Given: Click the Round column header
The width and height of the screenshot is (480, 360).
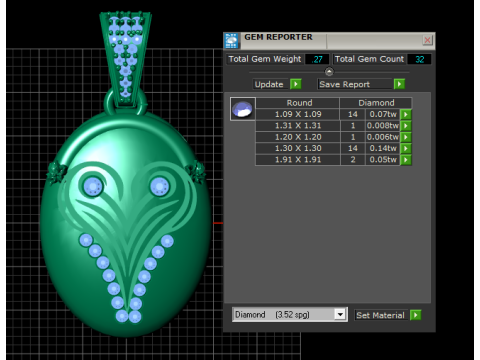Looking at the screenshot, I should [299, 103].
